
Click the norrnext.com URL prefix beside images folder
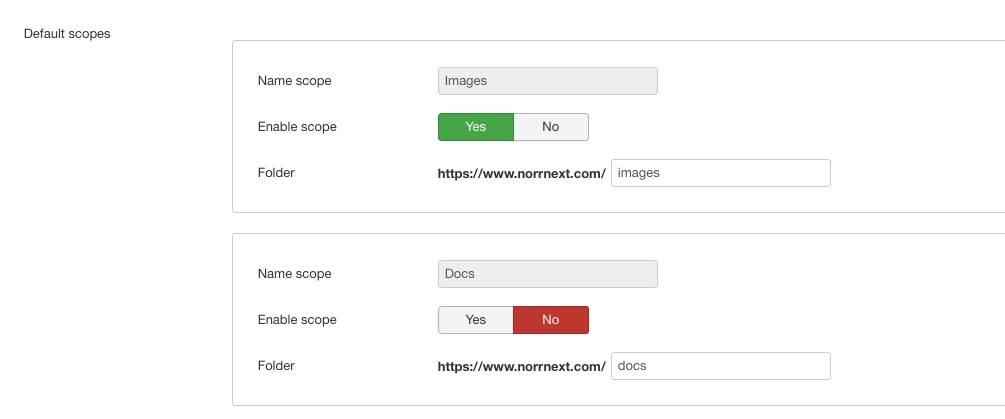click(521, 173)
